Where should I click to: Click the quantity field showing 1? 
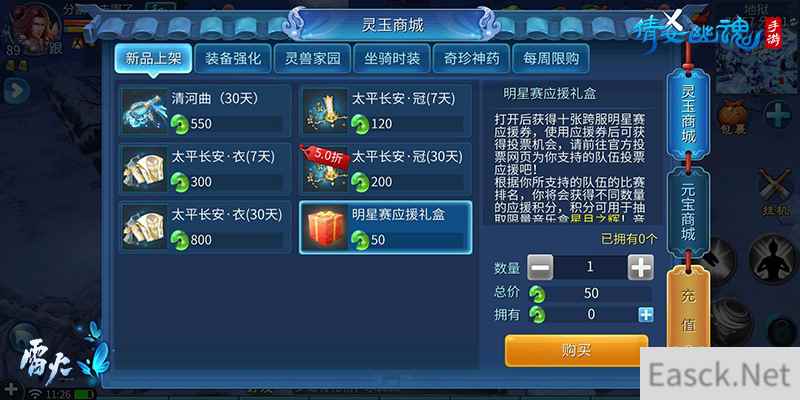(590, 267)
